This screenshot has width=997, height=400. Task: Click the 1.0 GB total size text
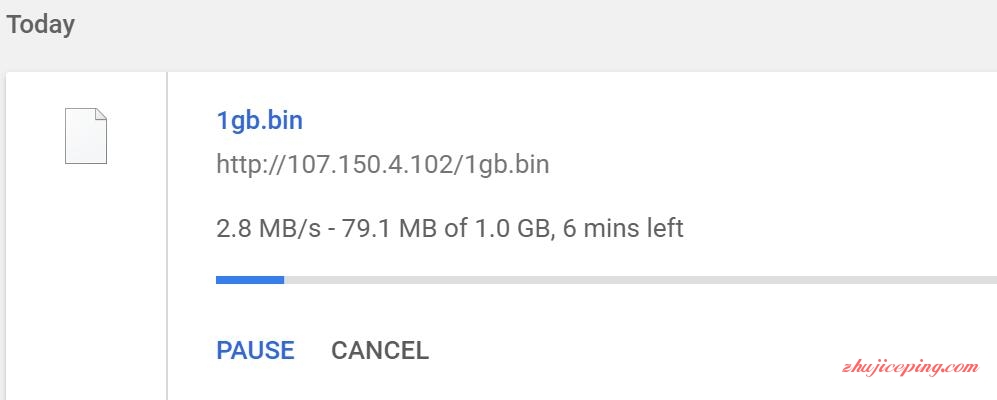512,228
